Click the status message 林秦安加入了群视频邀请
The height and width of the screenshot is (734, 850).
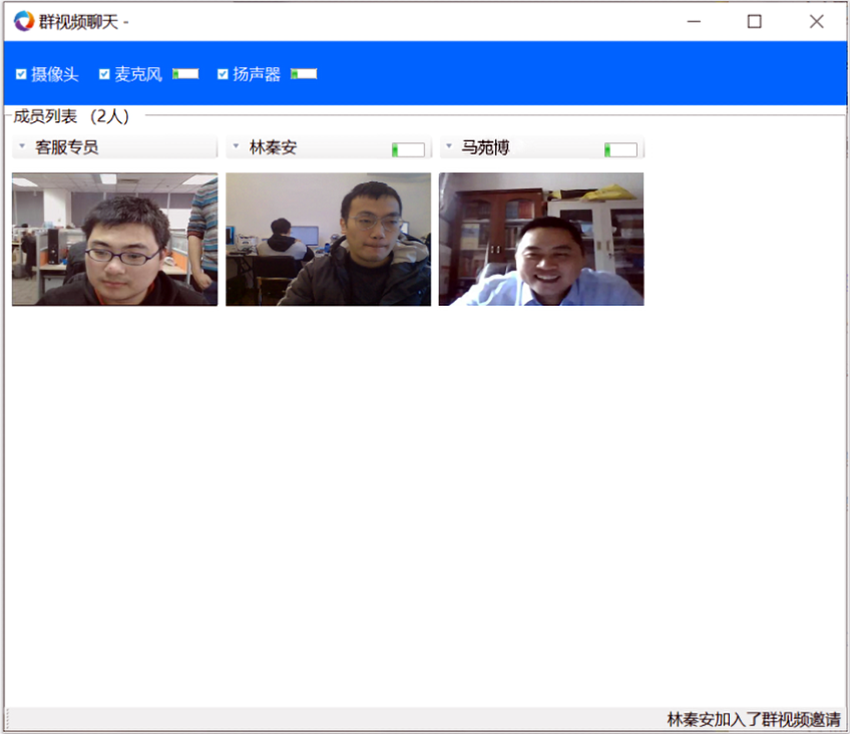[x=754, y=719]
